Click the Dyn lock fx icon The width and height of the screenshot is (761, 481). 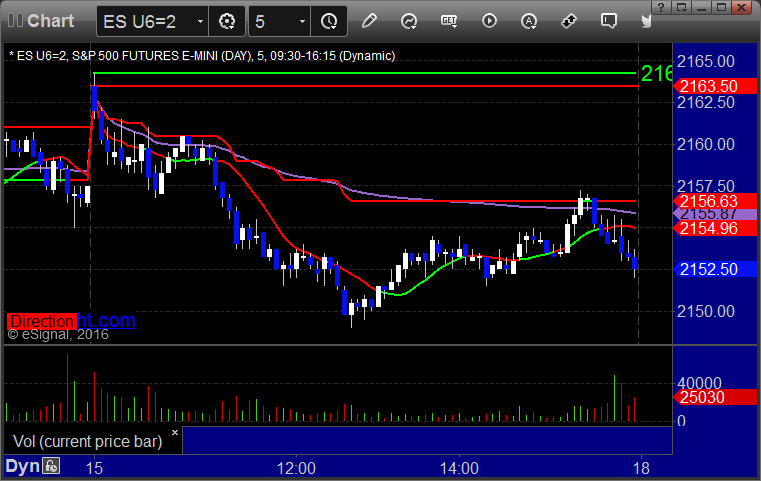[51, 466]
